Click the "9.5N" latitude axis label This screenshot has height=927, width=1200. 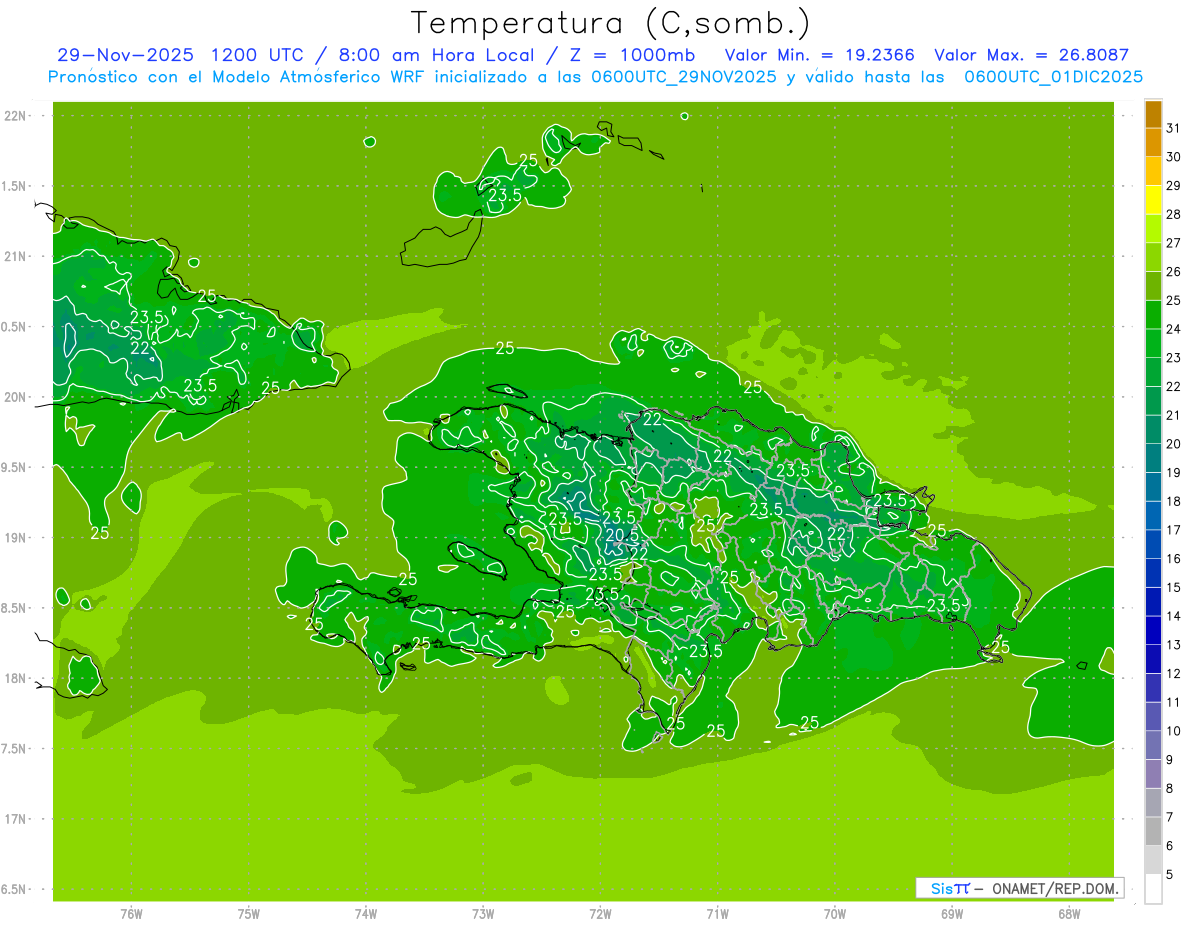14,467
